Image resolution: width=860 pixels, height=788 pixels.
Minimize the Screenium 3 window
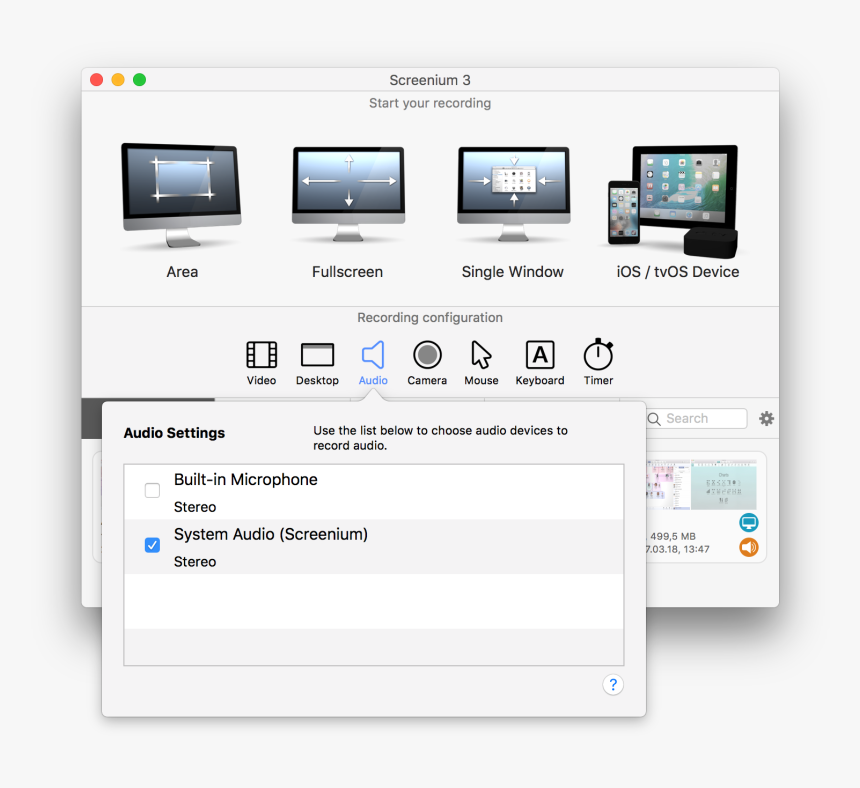pos(118,80)
